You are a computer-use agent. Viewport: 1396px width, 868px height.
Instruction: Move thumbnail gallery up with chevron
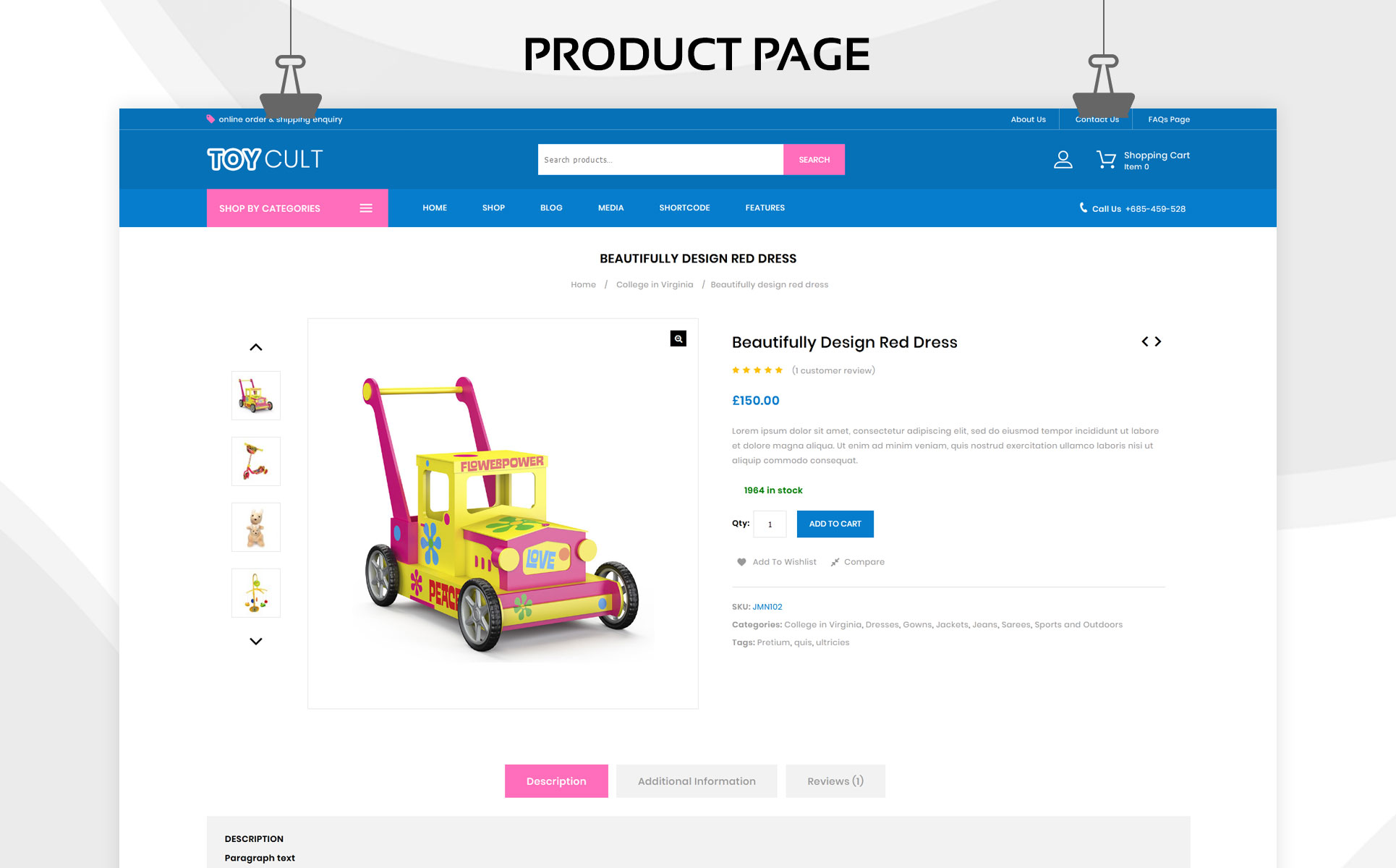point(256,347)
